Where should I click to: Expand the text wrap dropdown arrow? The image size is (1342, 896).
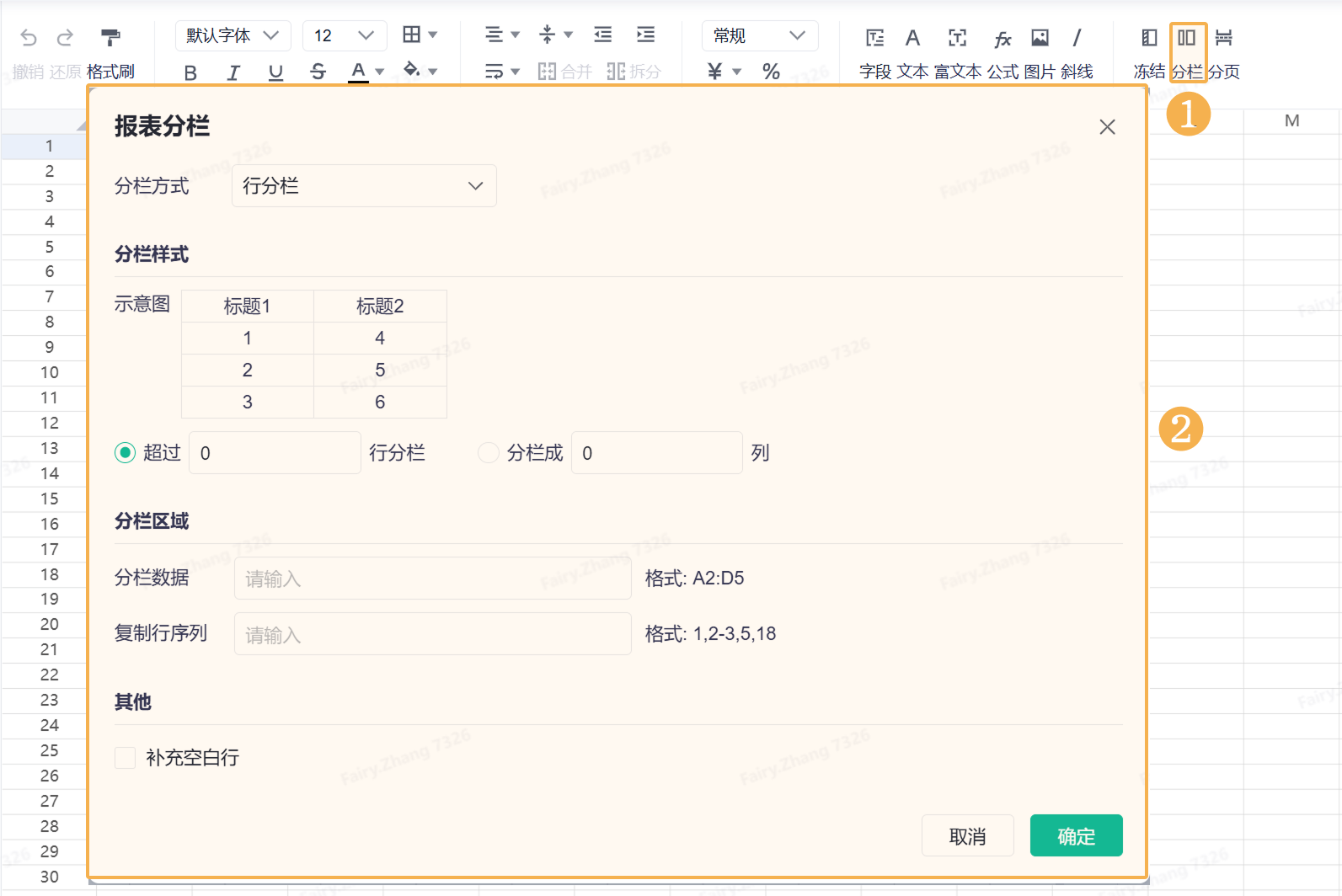click(516, 72)
